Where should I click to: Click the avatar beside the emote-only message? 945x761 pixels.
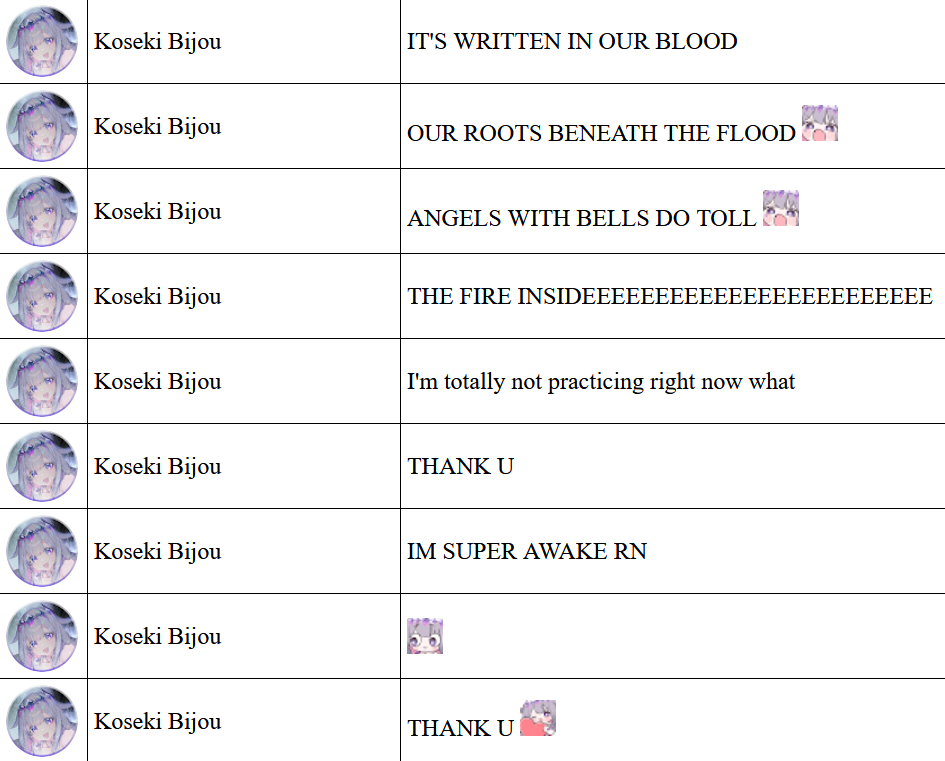tap(42, 636)
